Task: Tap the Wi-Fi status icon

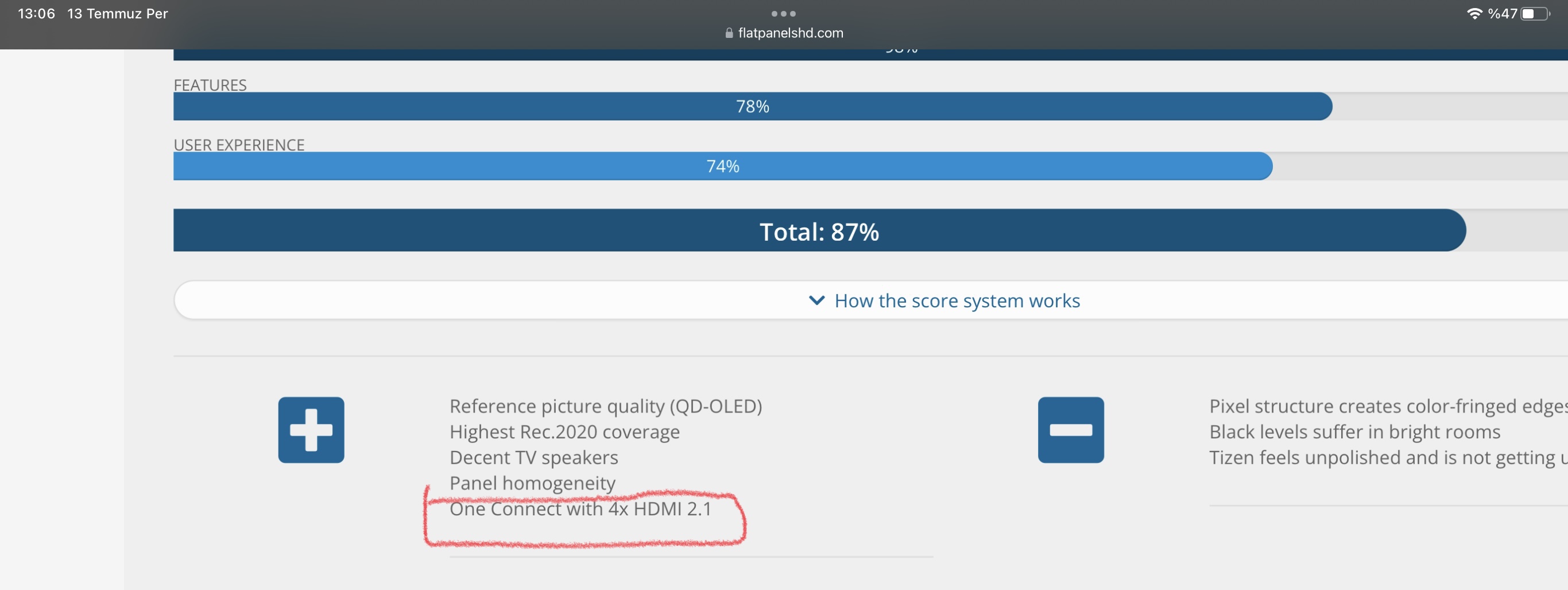Action: point(1474,13)
